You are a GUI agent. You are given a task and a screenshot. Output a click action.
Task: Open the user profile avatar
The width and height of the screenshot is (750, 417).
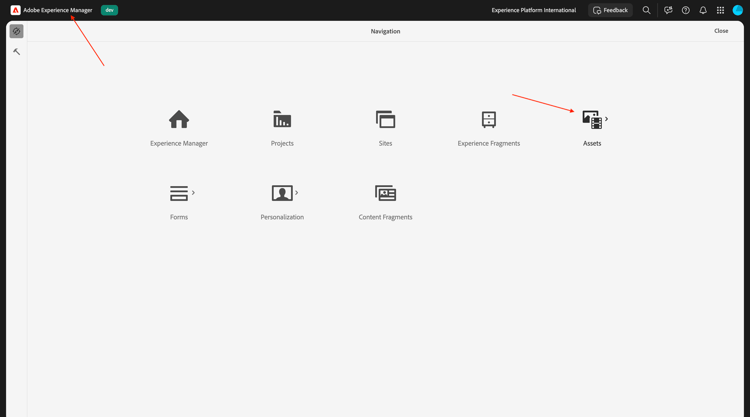(738, 10)
